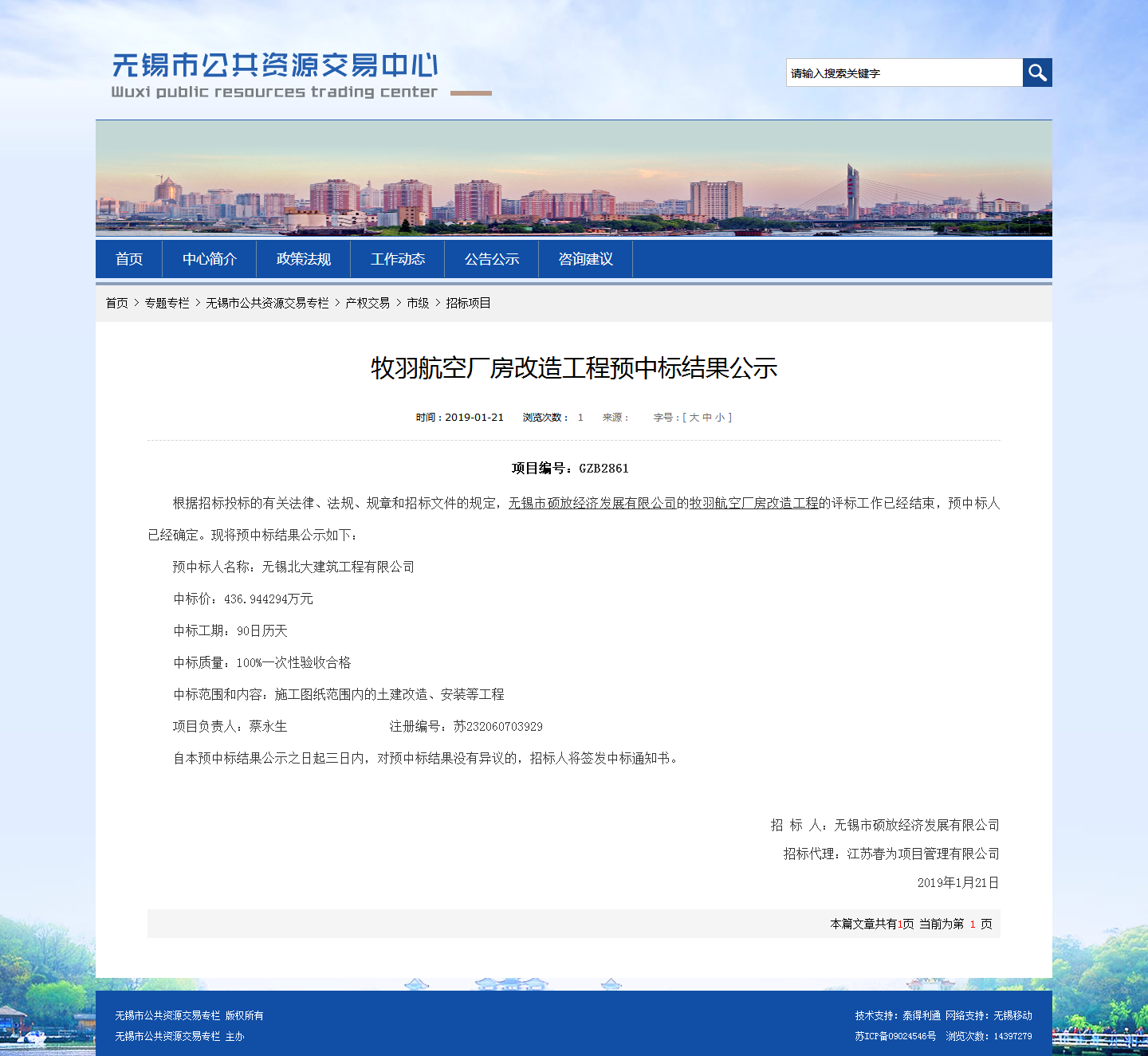
Task: Open the 首页 navigation menu item
Action: point(129,259)
